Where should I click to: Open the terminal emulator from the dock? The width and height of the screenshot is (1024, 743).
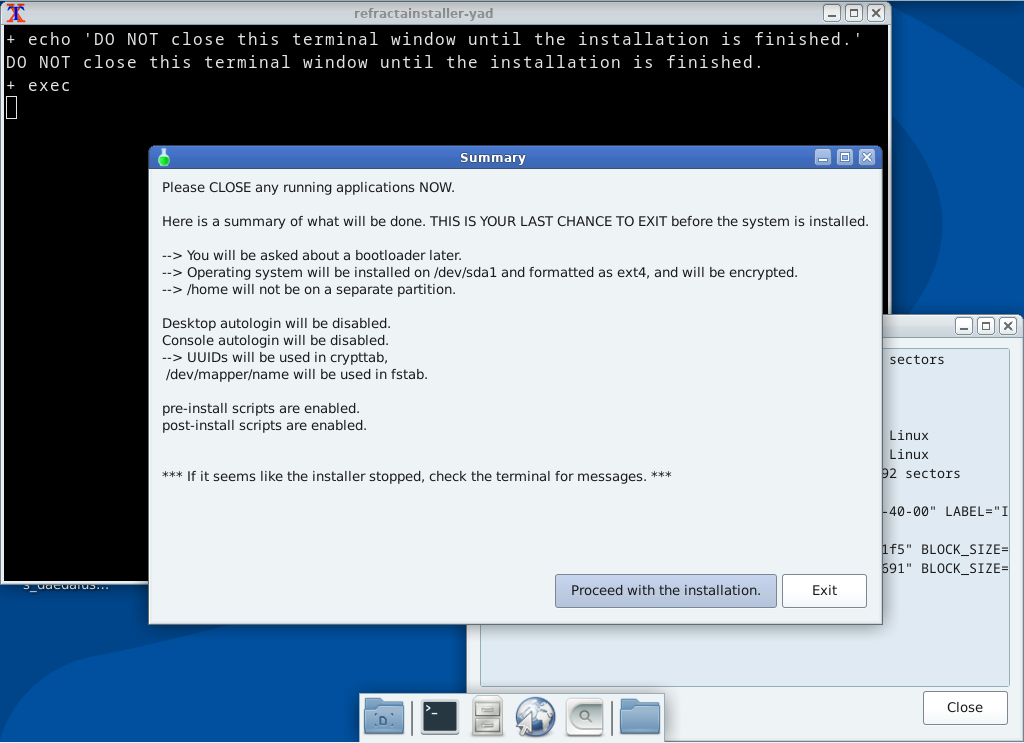pos(438,716)
